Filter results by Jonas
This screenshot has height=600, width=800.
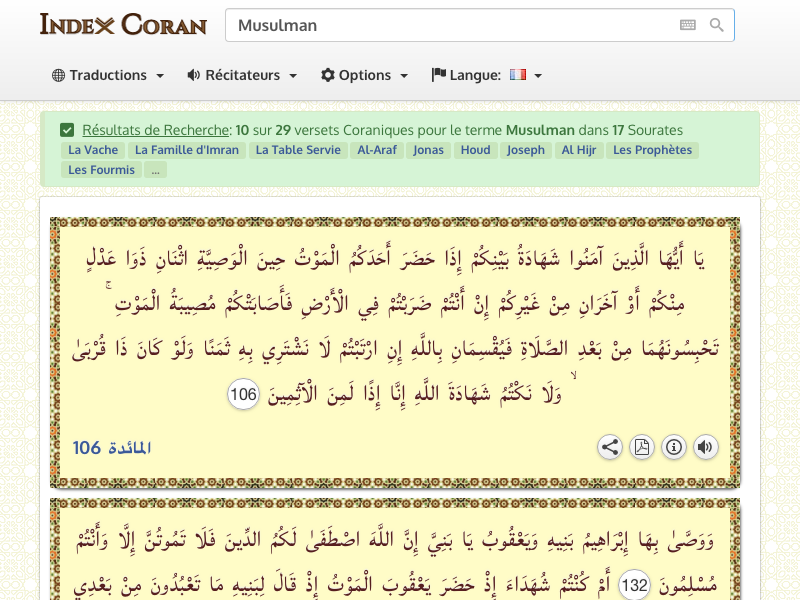point(429,150)
